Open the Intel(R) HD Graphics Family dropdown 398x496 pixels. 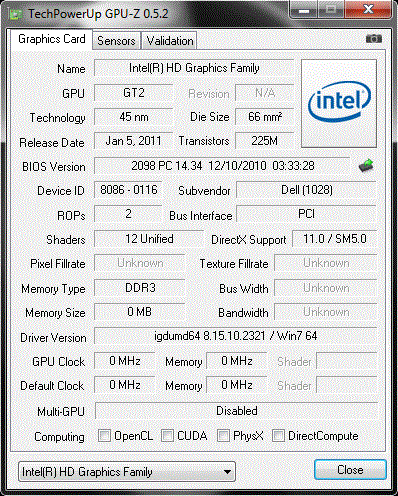pos(127,472)
